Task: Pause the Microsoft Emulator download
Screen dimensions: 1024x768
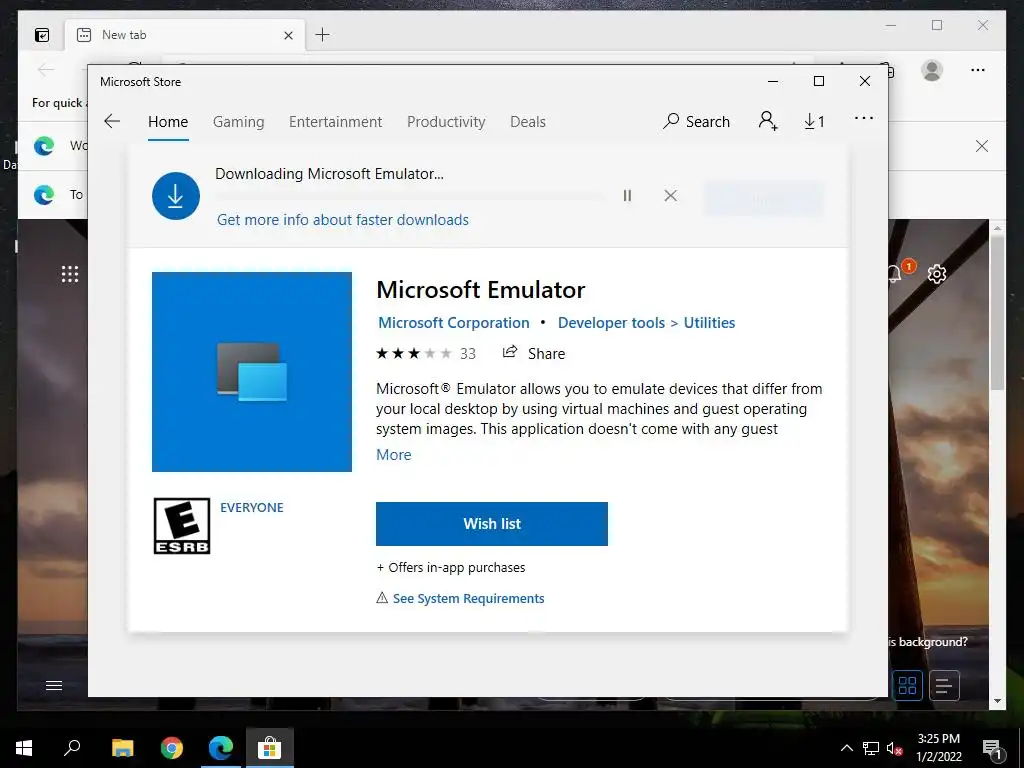Action: coord(627,195)
